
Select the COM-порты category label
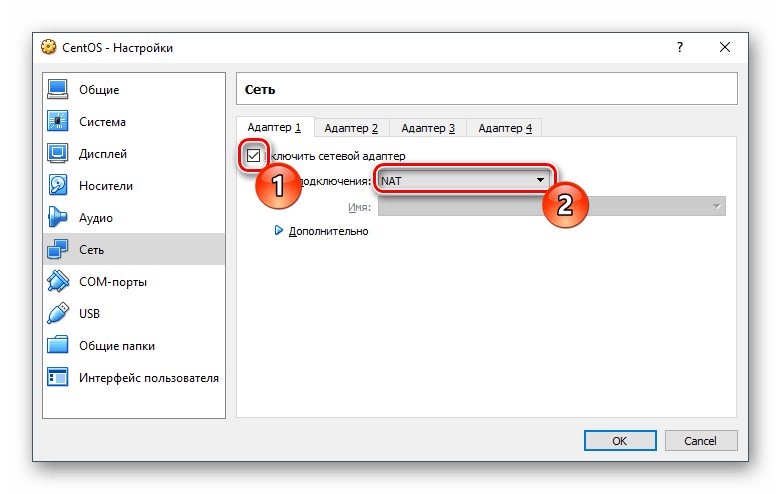click(113, 282)
